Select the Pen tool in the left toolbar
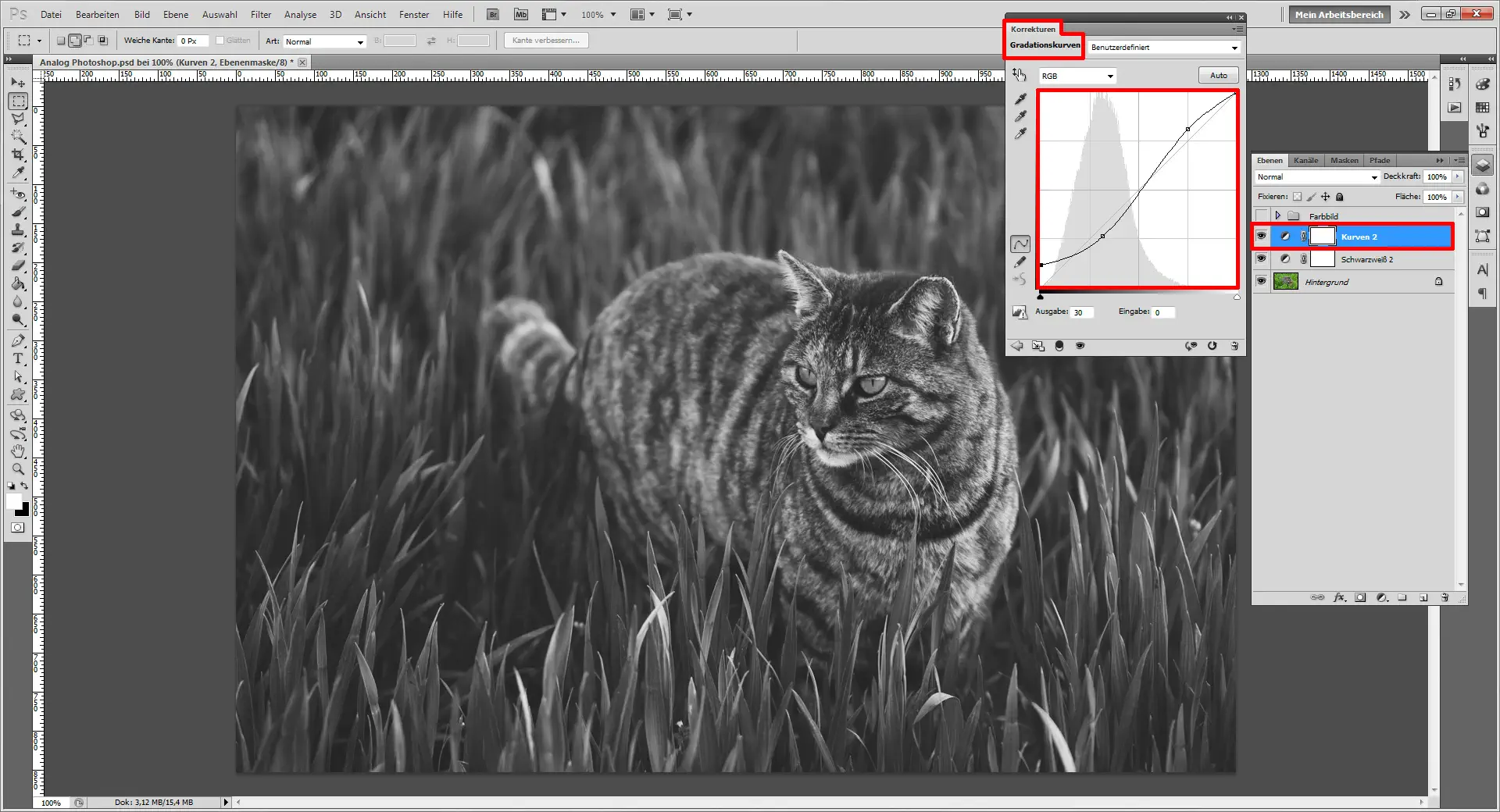The image size is (1500, 812). click(x=19, y=340)
